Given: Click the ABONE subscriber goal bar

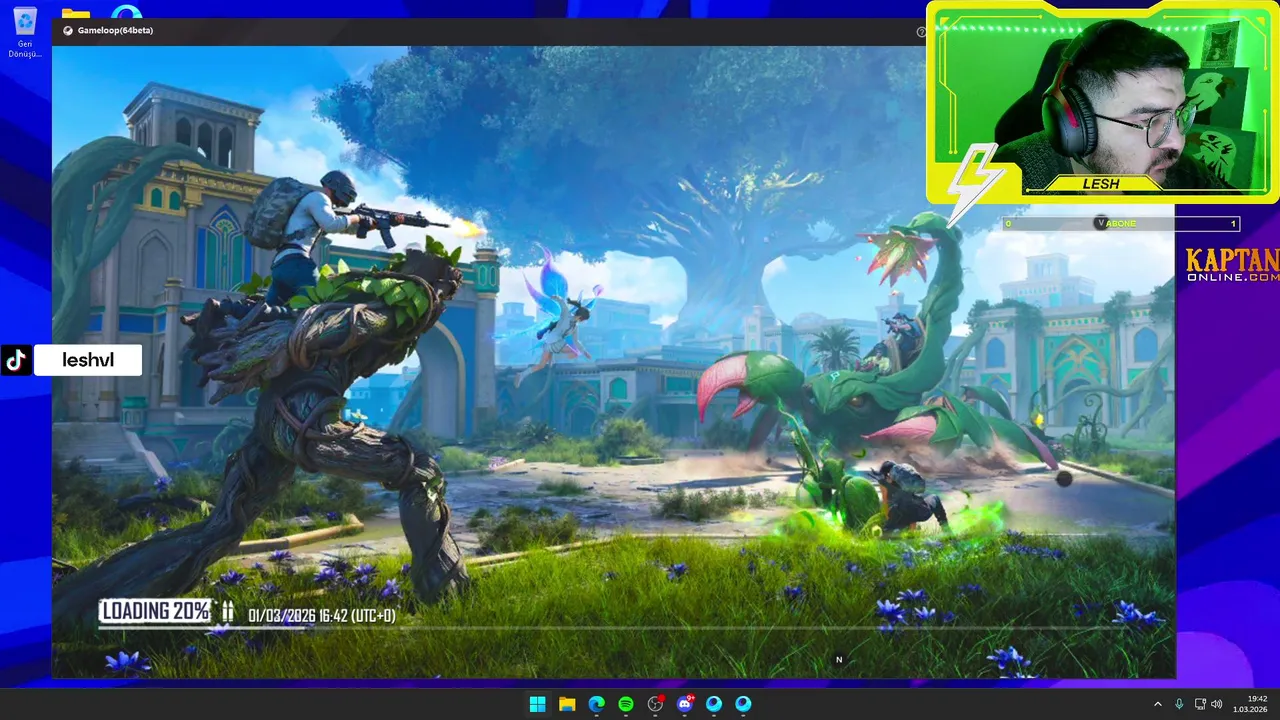Looking at the screenshot, I should pos(1121,223).
